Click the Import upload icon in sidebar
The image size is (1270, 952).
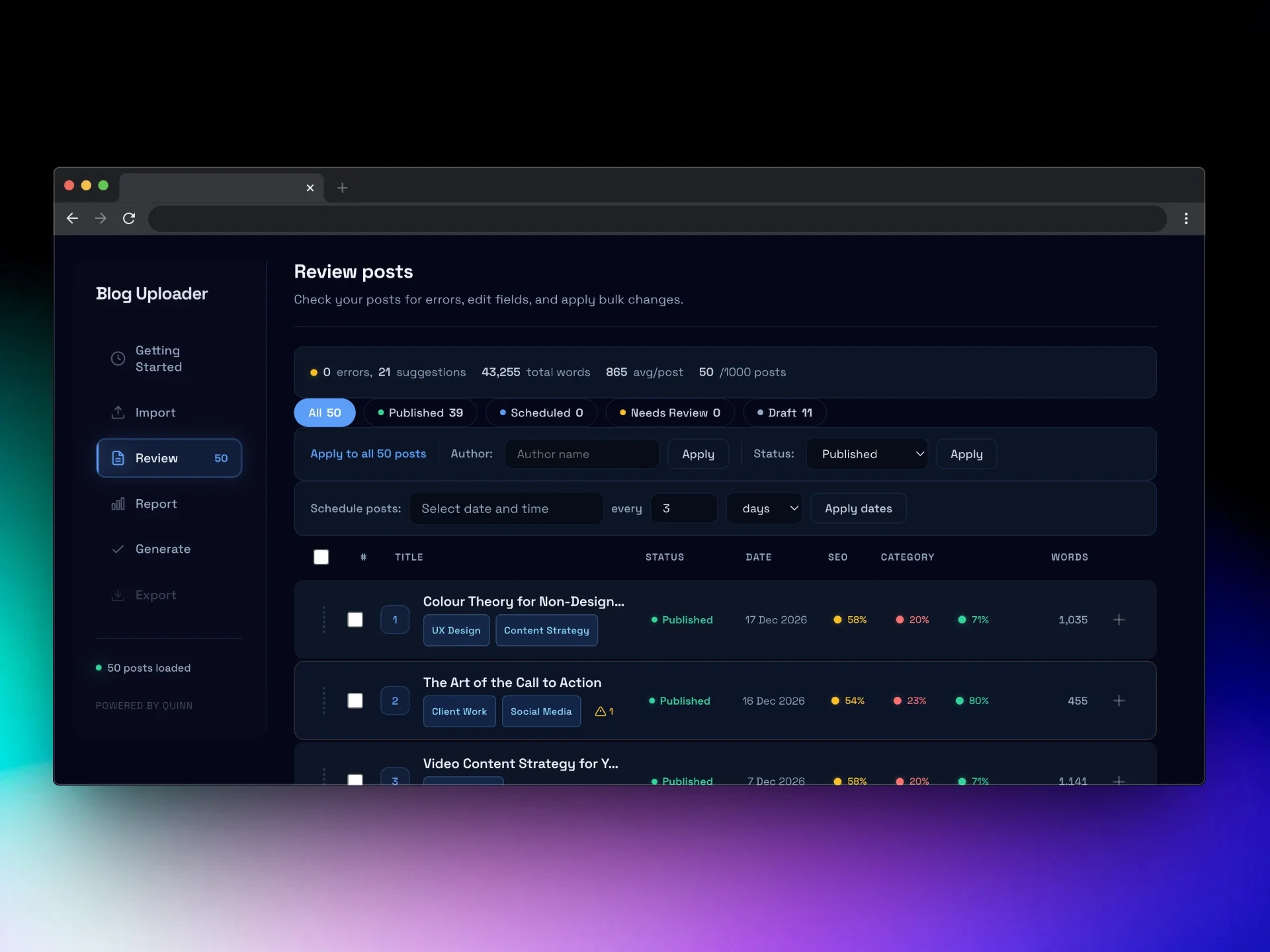tap(118, 413)
